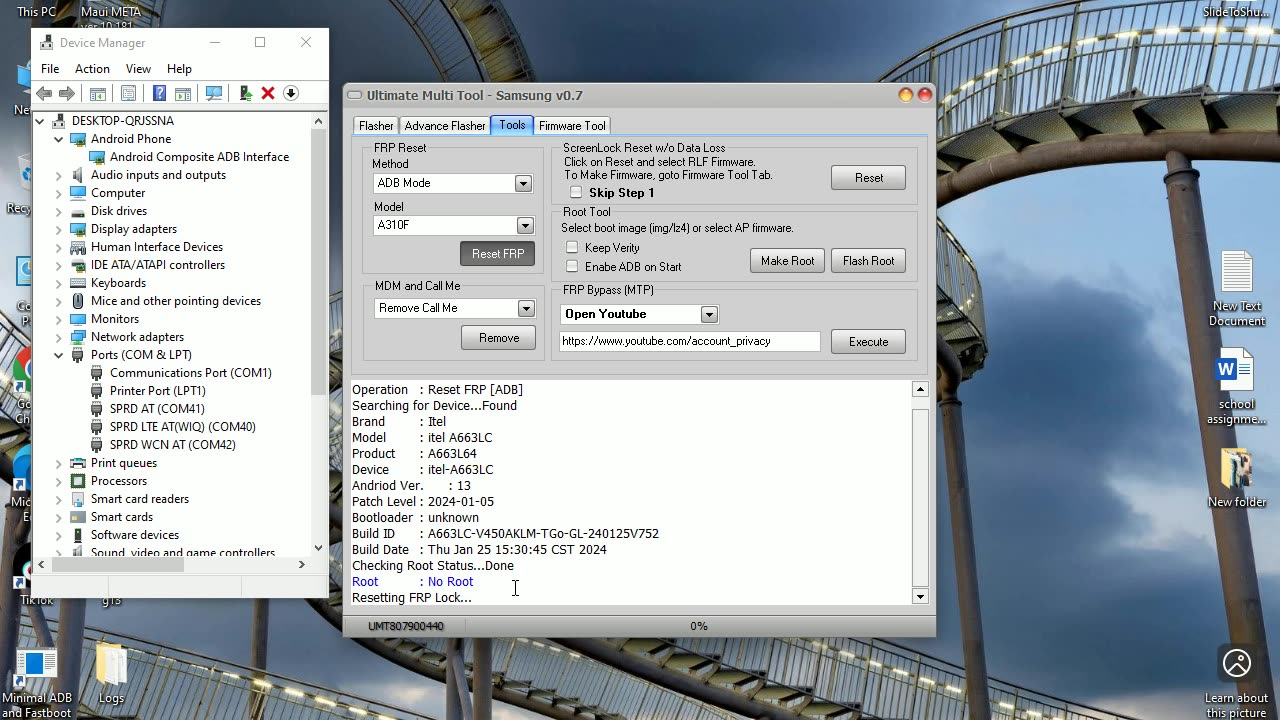The height and width of the screenshot is (720, 1280).
Task: Click the Reset FRP button
Action: point(498,254)
